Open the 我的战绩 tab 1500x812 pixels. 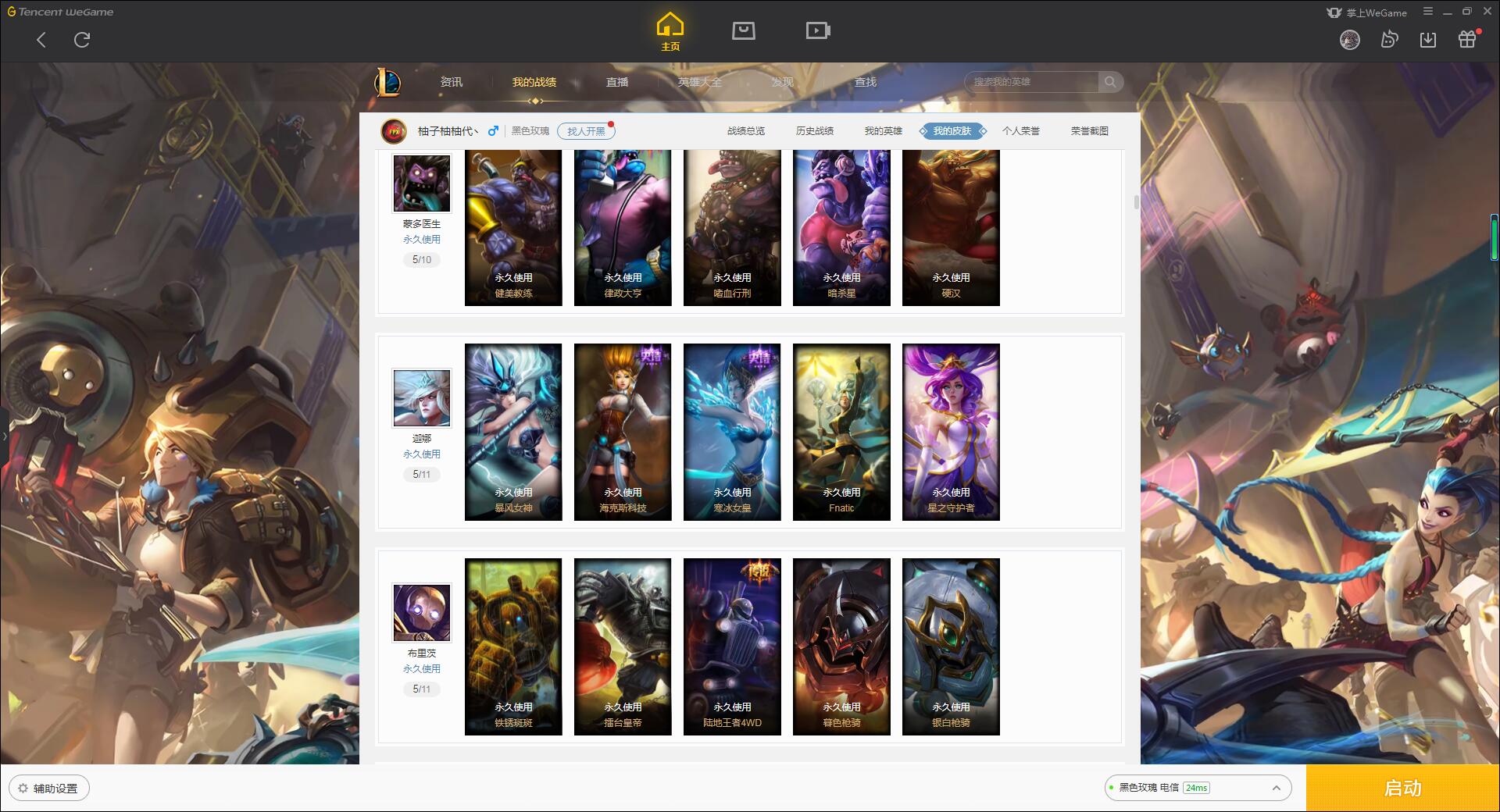[x=534, y=82]
